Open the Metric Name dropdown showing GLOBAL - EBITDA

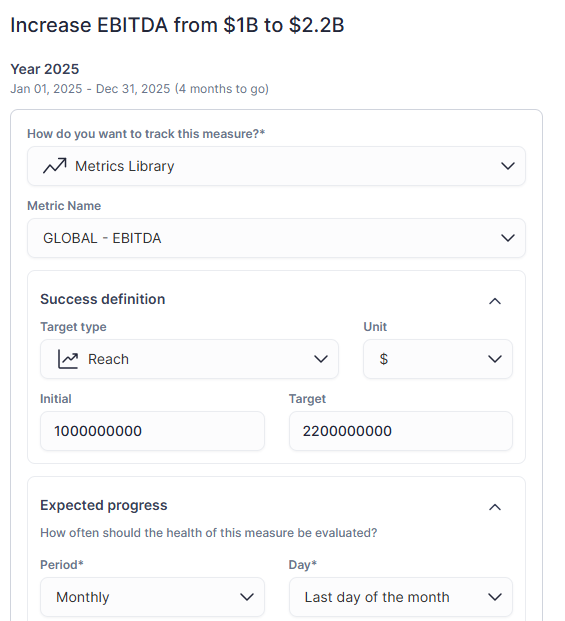point(276,238)
